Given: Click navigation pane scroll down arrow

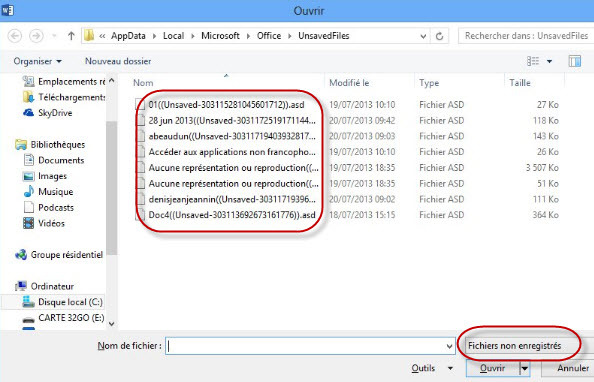Looking at the screenshot, I should 111,324.
